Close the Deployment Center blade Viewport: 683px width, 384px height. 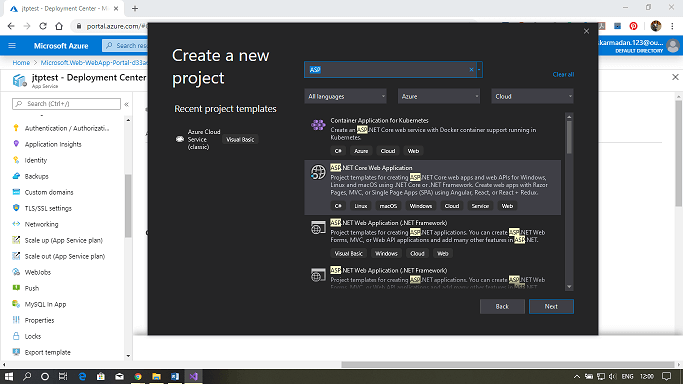tap(675, 77)
